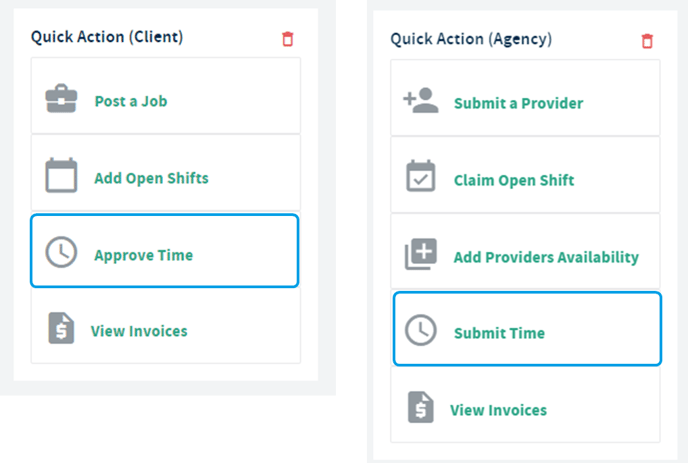Delete the Quick Action (Client) widget
This screenshot has width=688, height=463.
pyautogui.click(x=288, y=39)
